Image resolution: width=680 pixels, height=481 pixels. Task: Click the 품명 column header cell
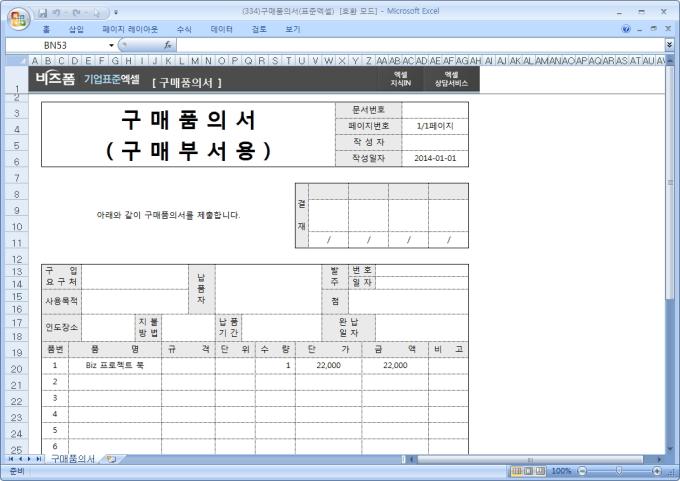point(115,350)
